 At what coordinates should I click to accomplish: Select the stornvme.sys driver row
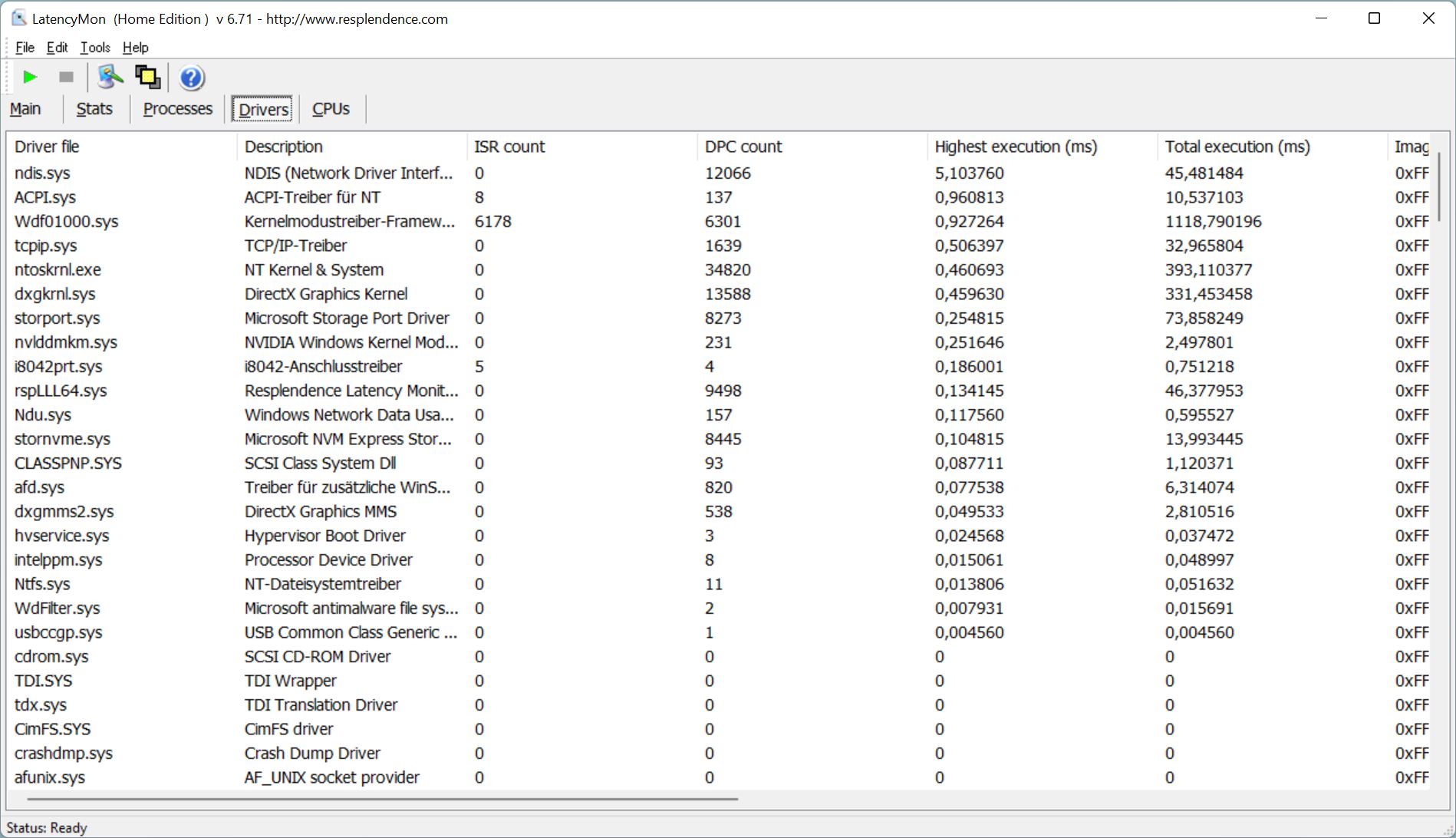coord(720,439)
